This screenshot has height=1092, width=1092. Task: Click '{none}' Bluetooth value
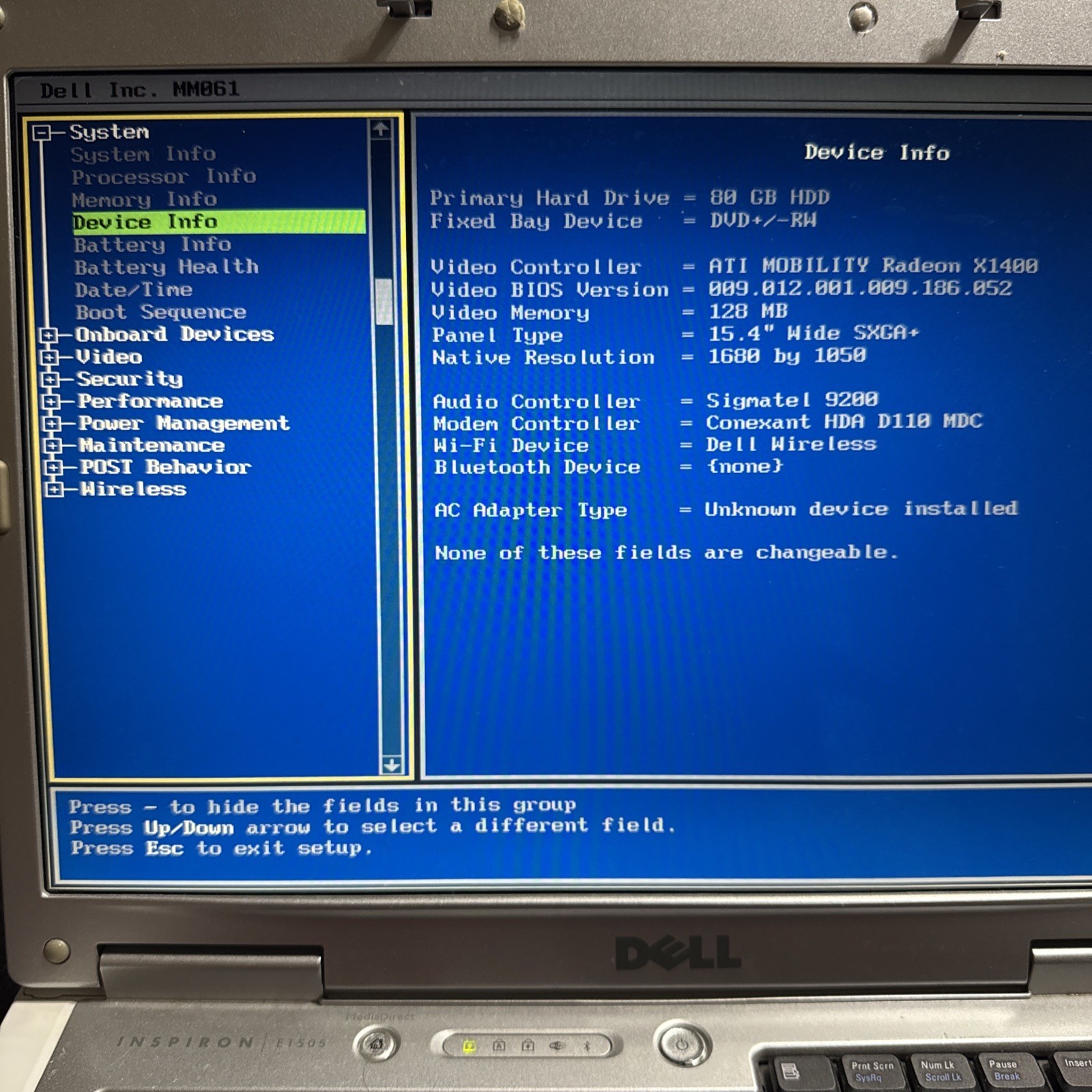coord(745,467)
